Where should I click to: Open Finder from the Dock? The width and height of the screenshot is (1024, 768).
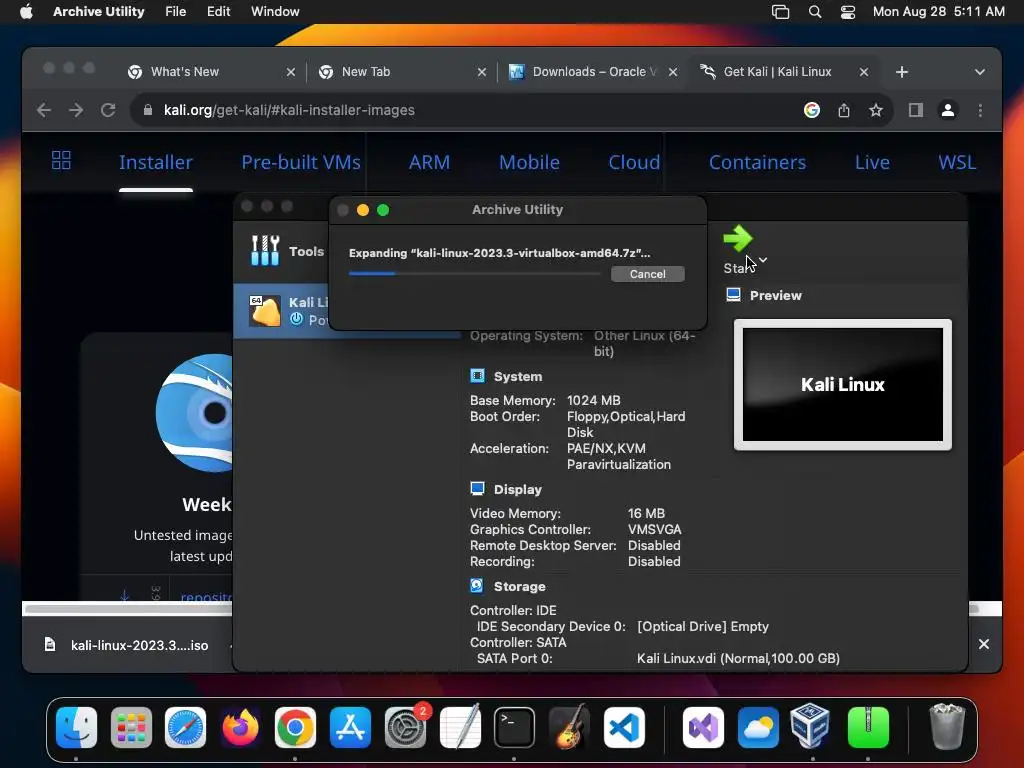(76, 727)
